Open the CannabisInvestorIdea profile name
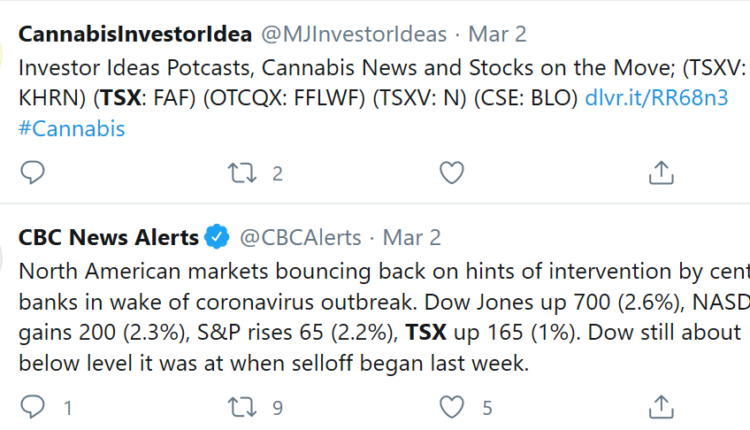 click(135, 34)
